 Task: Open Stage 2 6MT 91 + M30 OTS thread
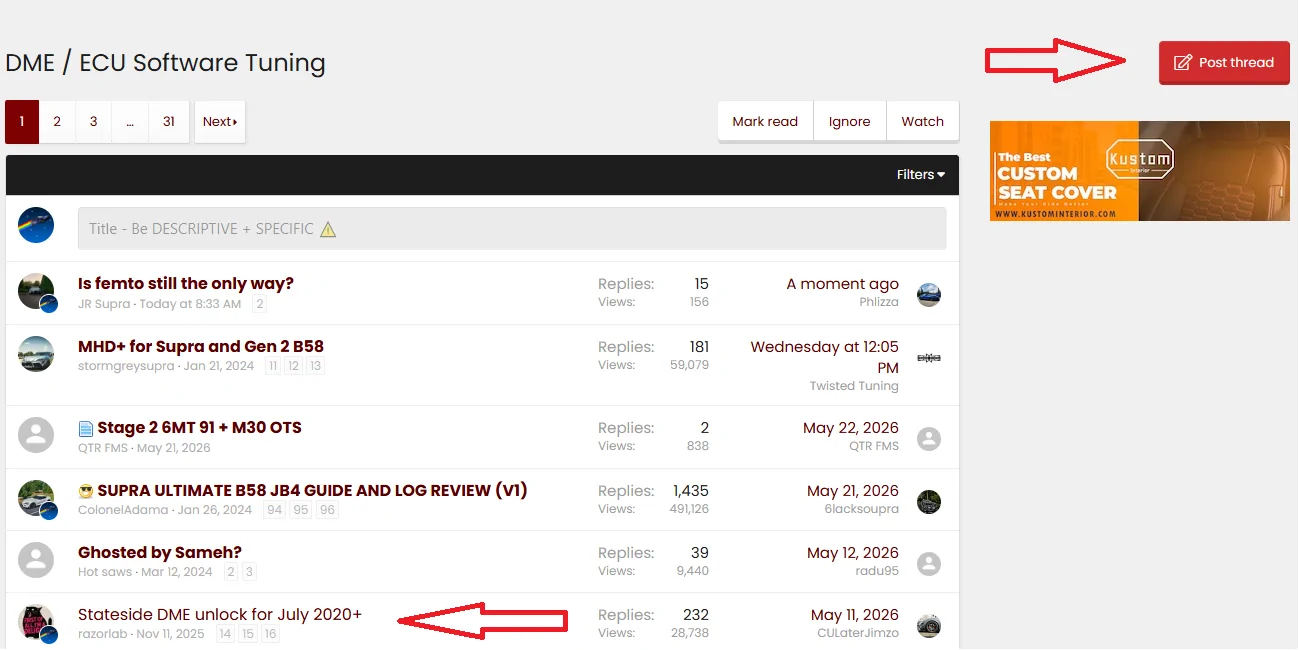pyautogui.click(x=199, y=428)
